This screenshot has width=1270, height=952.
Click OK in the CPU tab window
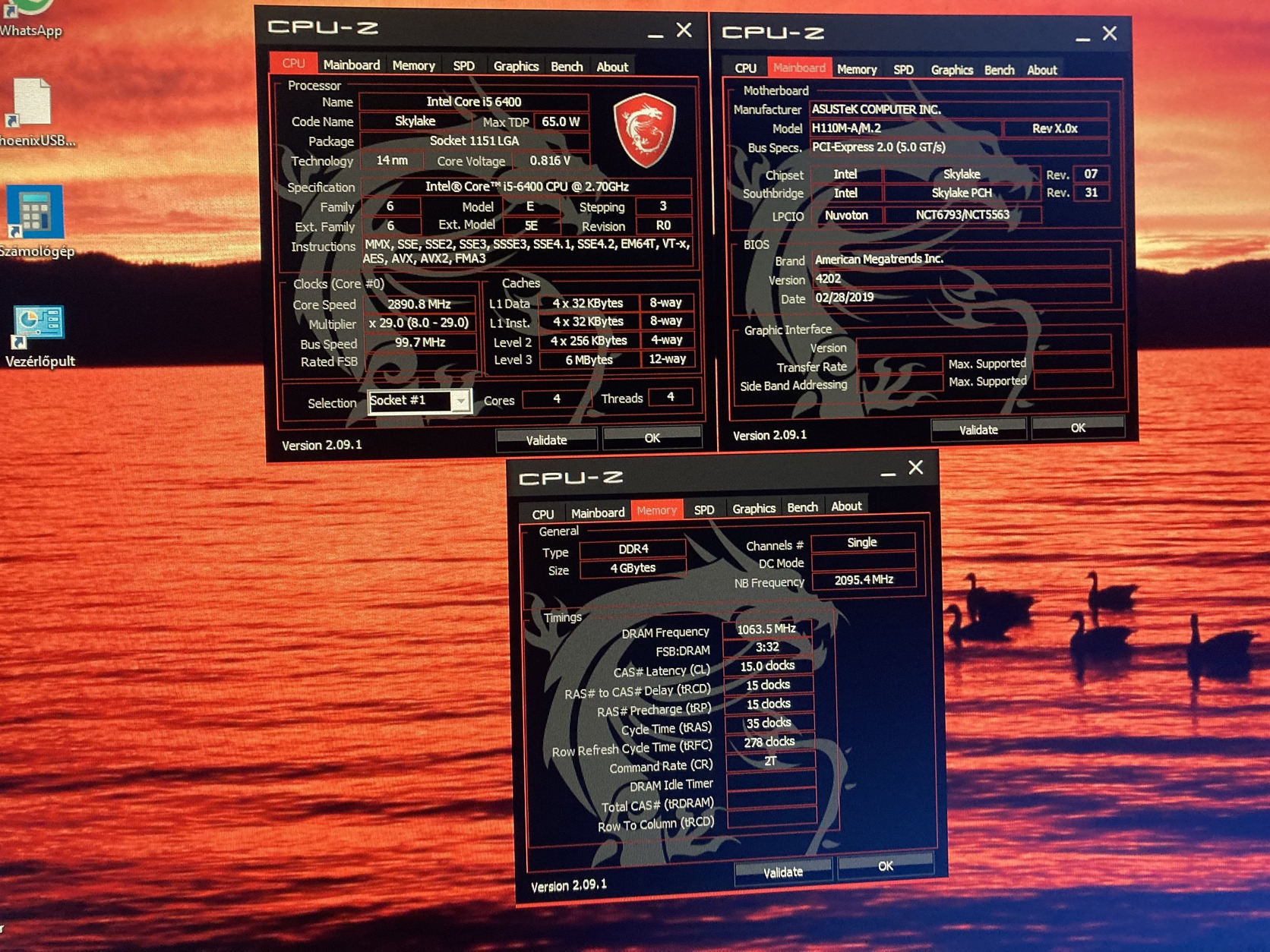pyautogui.click(x=652, y=438)
